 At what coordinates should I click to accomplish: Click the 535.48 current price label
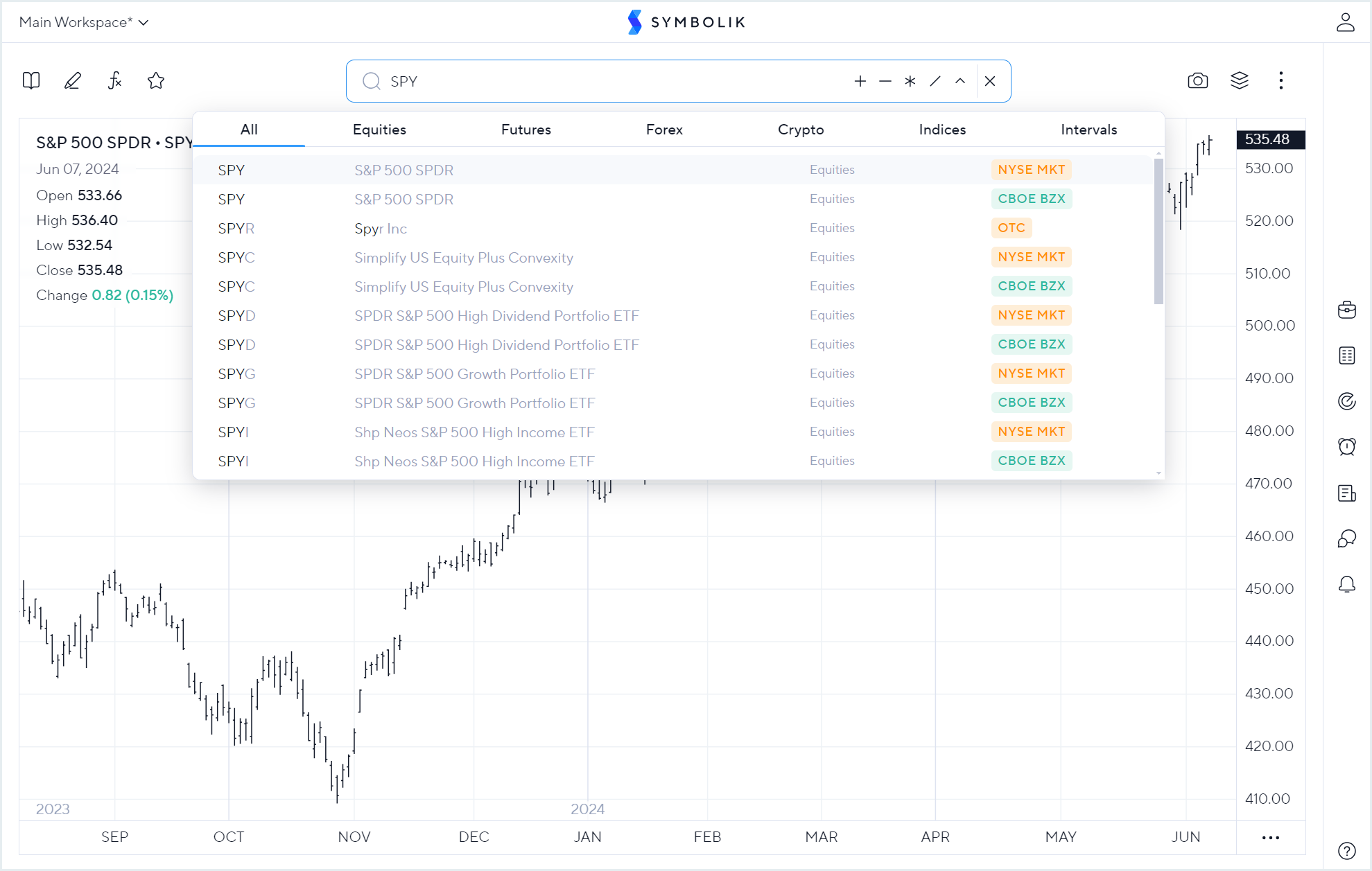(1269, 139)
